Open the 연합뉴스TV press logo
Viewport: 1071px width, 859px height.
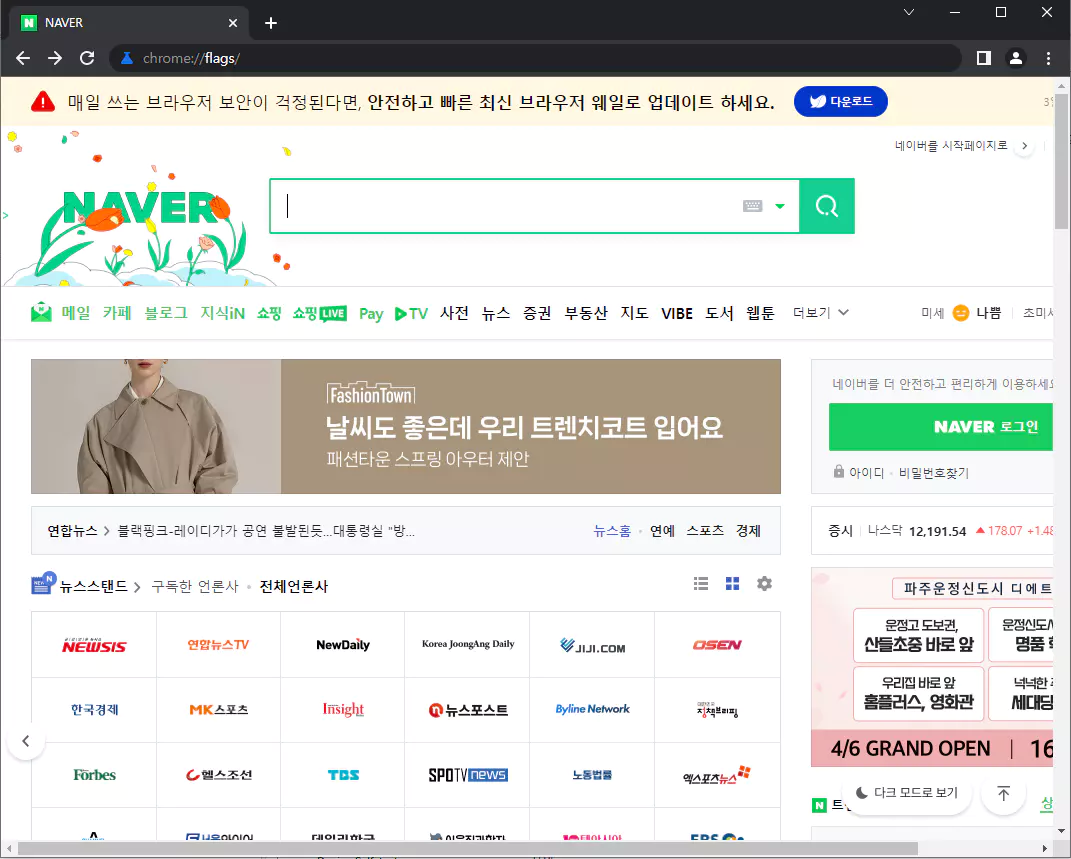[x=219, y=645]
